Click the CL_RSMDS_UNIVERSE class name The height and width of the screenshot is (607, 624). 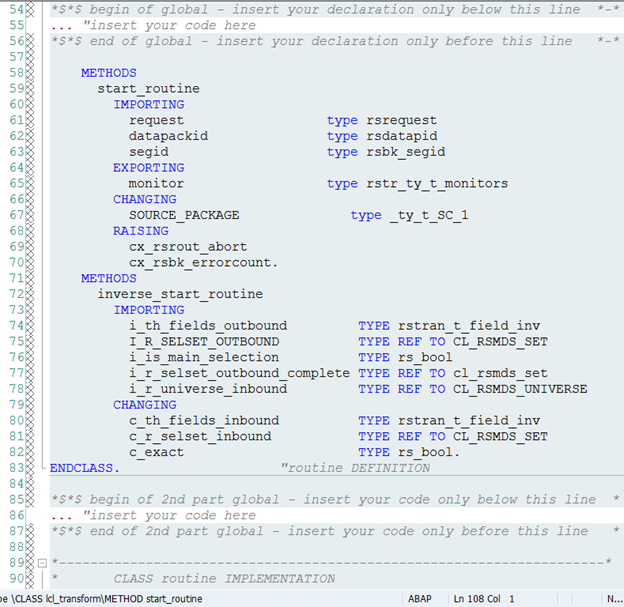520,389
